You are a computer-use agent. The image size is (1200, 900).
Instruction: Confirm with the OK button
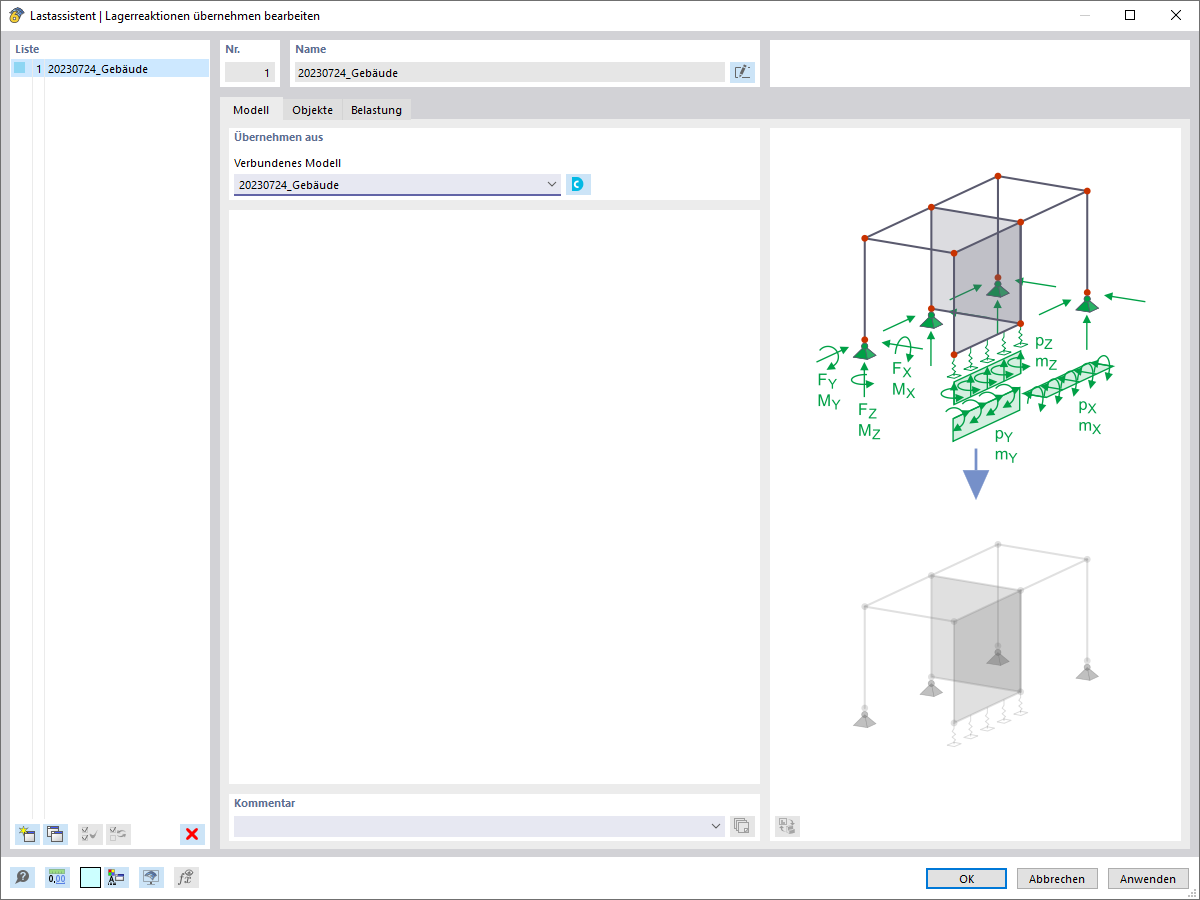[x=966, y=879]
